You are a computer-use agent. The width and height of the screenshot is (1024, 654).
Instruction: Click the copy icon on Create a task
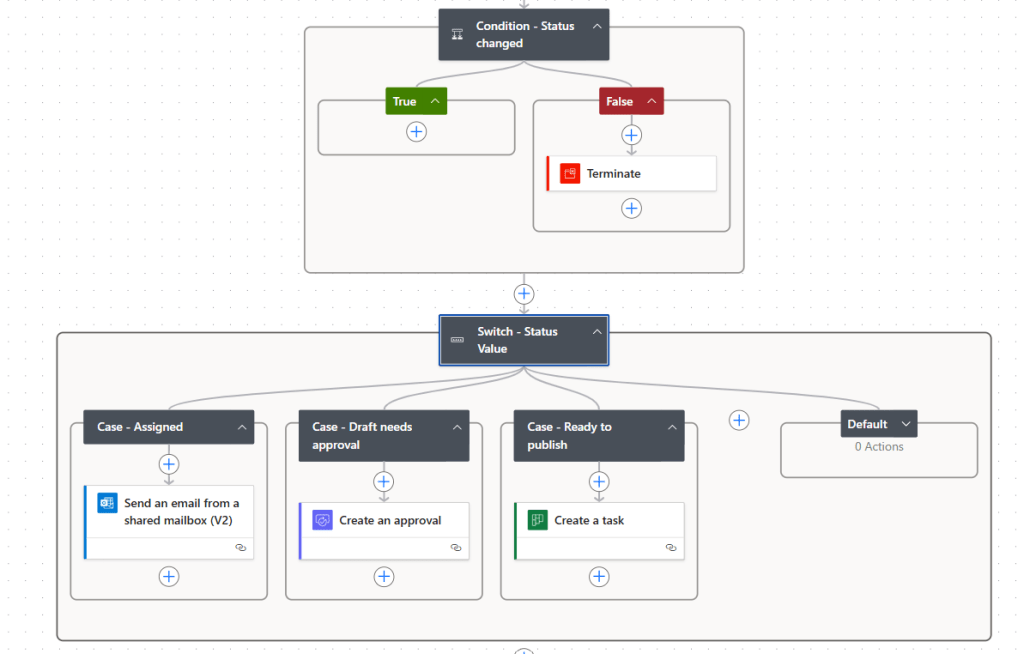673,547
